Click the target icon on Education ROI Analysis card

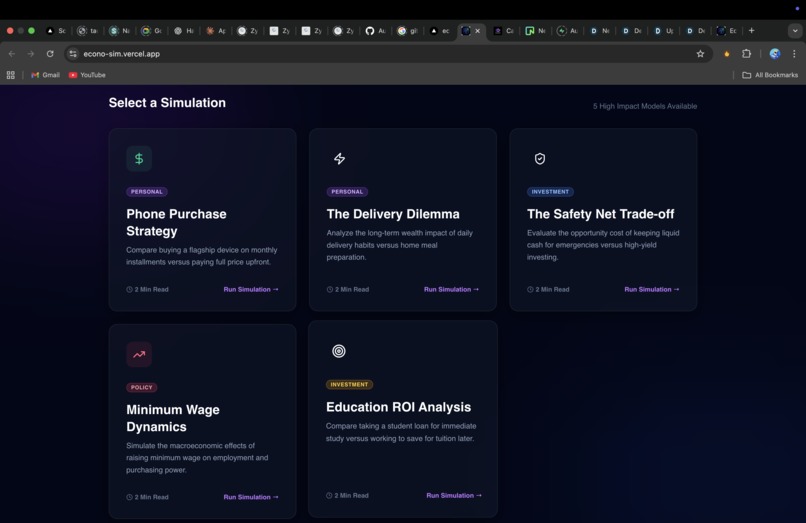pyautogui.click(x=339, y=351)
